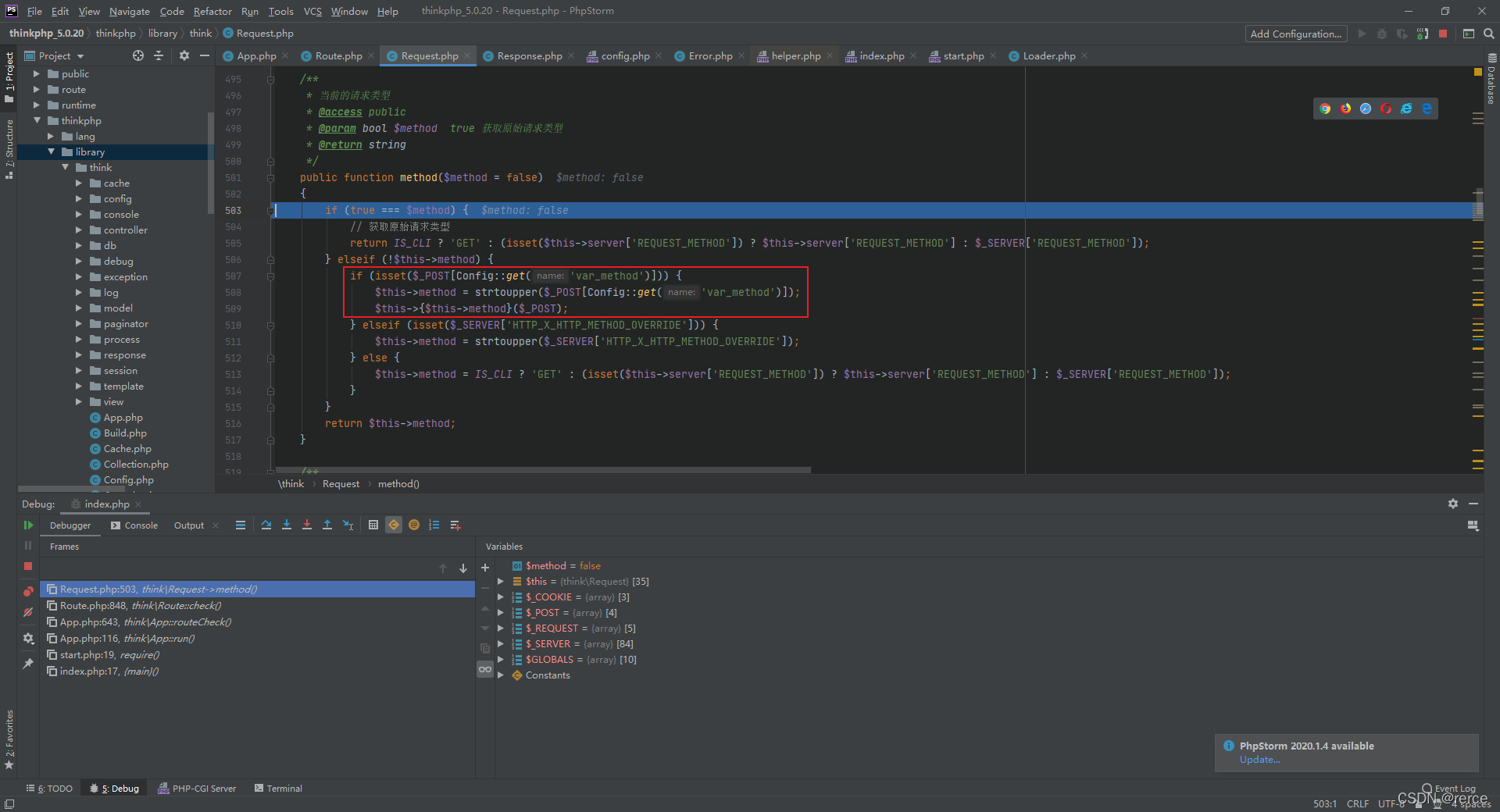Screen dimensions: 1500x812
Task: Open Project panel settings gear
Action: point(184,55)
